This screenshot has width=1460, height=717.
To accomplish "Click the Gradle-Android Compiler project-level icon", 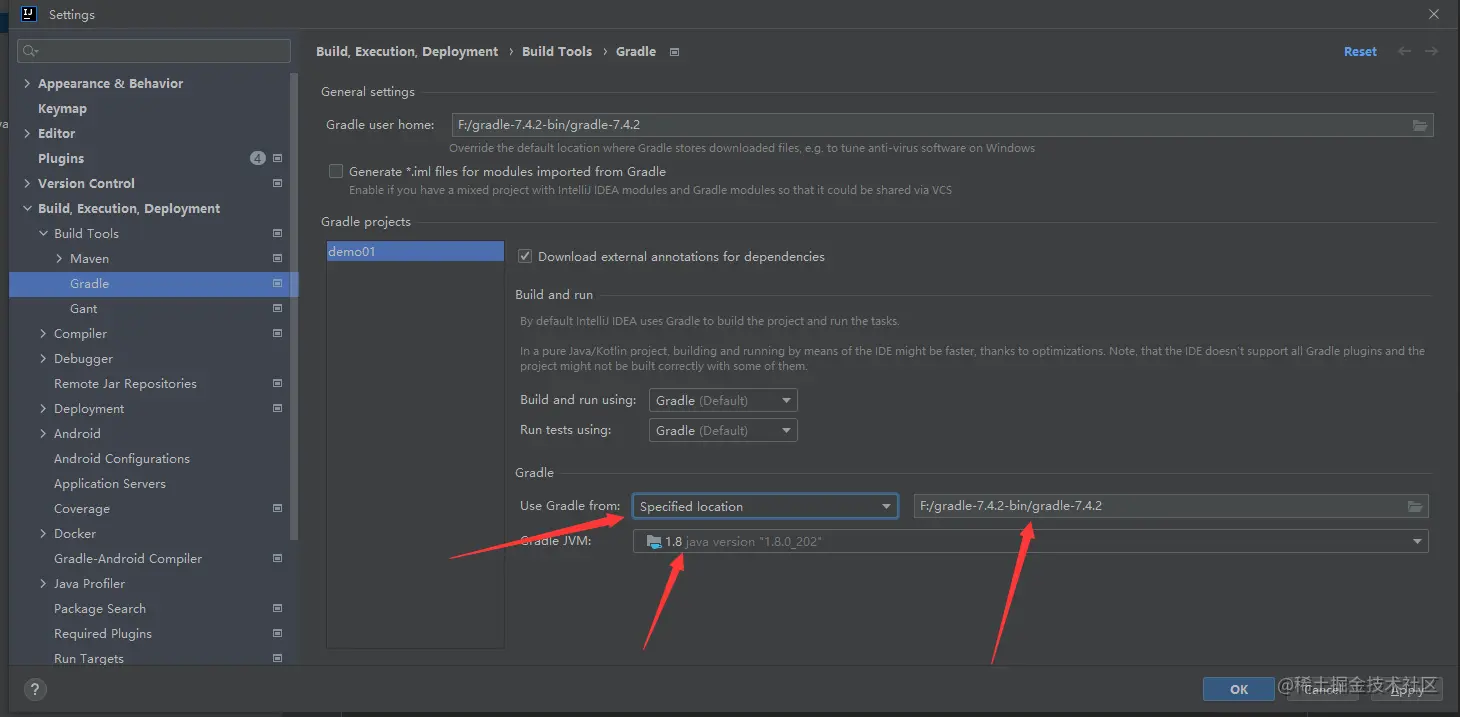I will [277, 558].
